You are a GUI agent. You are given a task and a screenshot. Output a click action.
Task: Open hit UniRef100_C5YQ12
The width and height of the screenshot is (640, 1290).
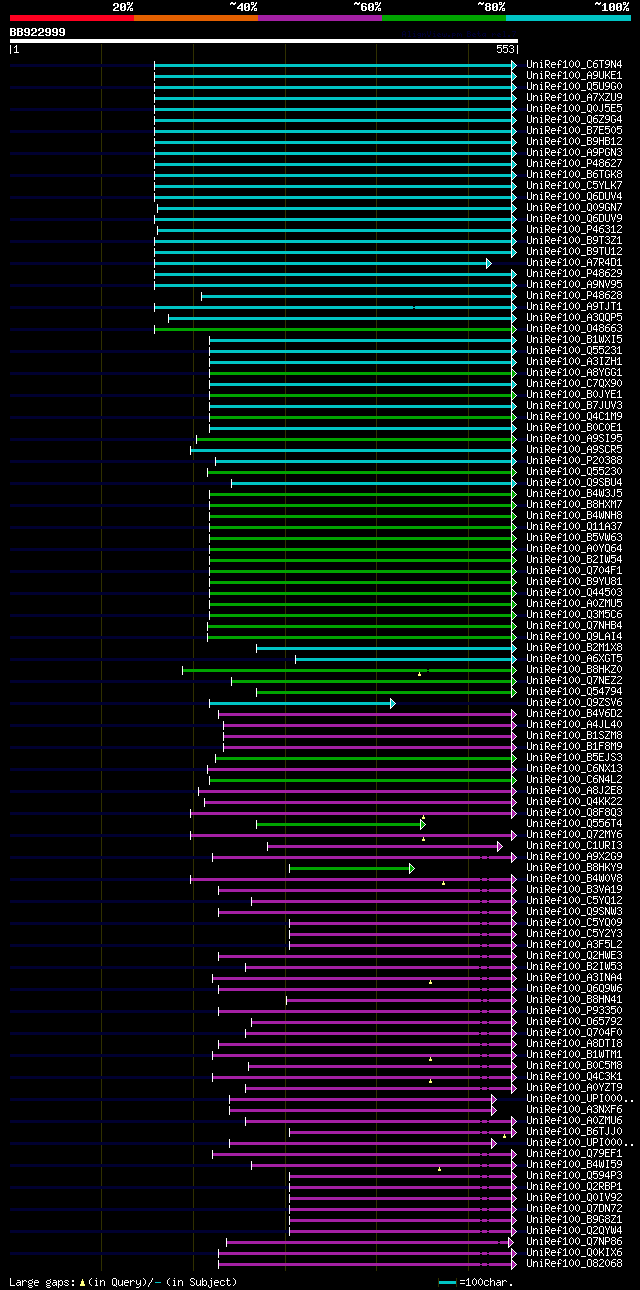click(x=574, y=900)
